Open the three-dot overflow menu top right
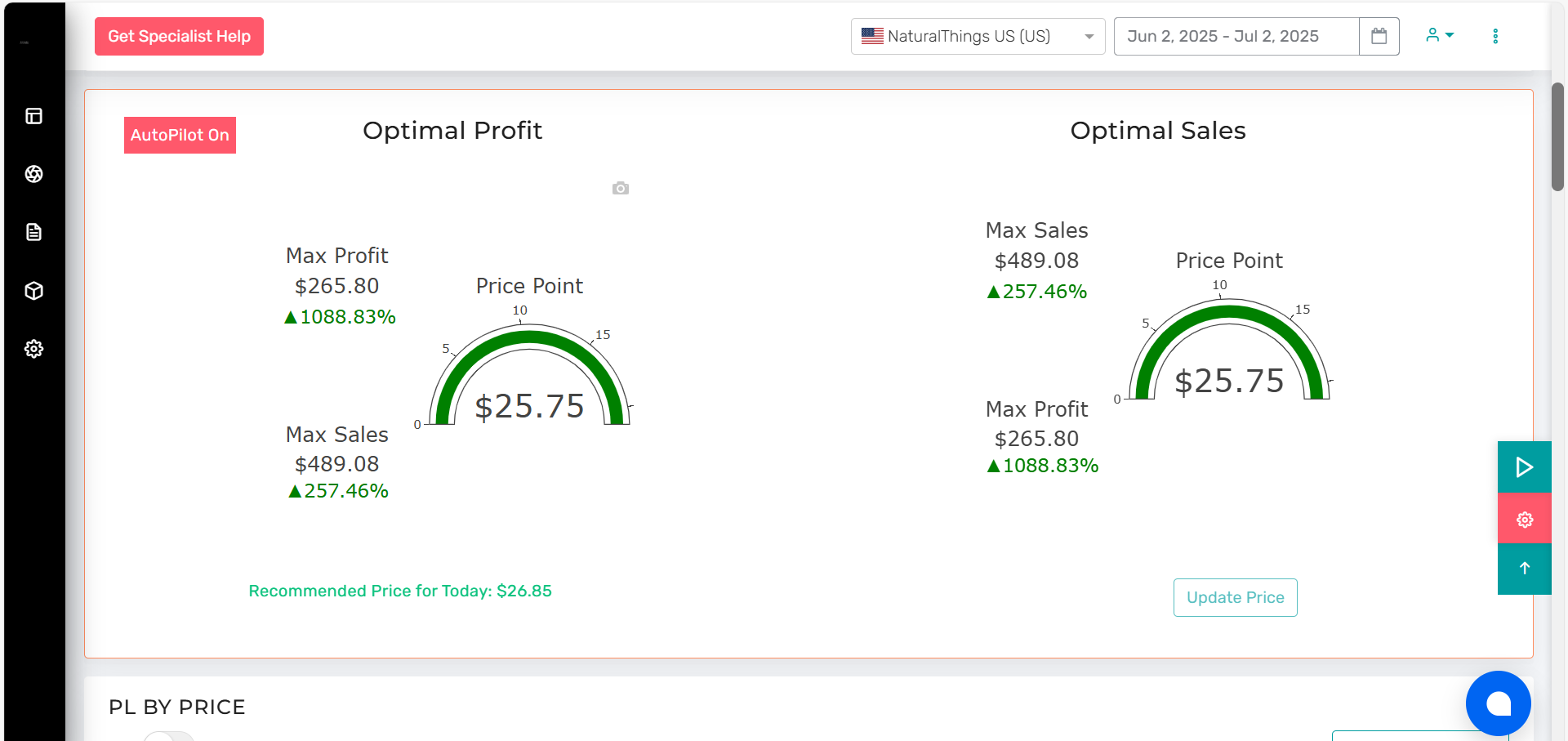This screenshot has width=1568, height=741. (1495, 35)
